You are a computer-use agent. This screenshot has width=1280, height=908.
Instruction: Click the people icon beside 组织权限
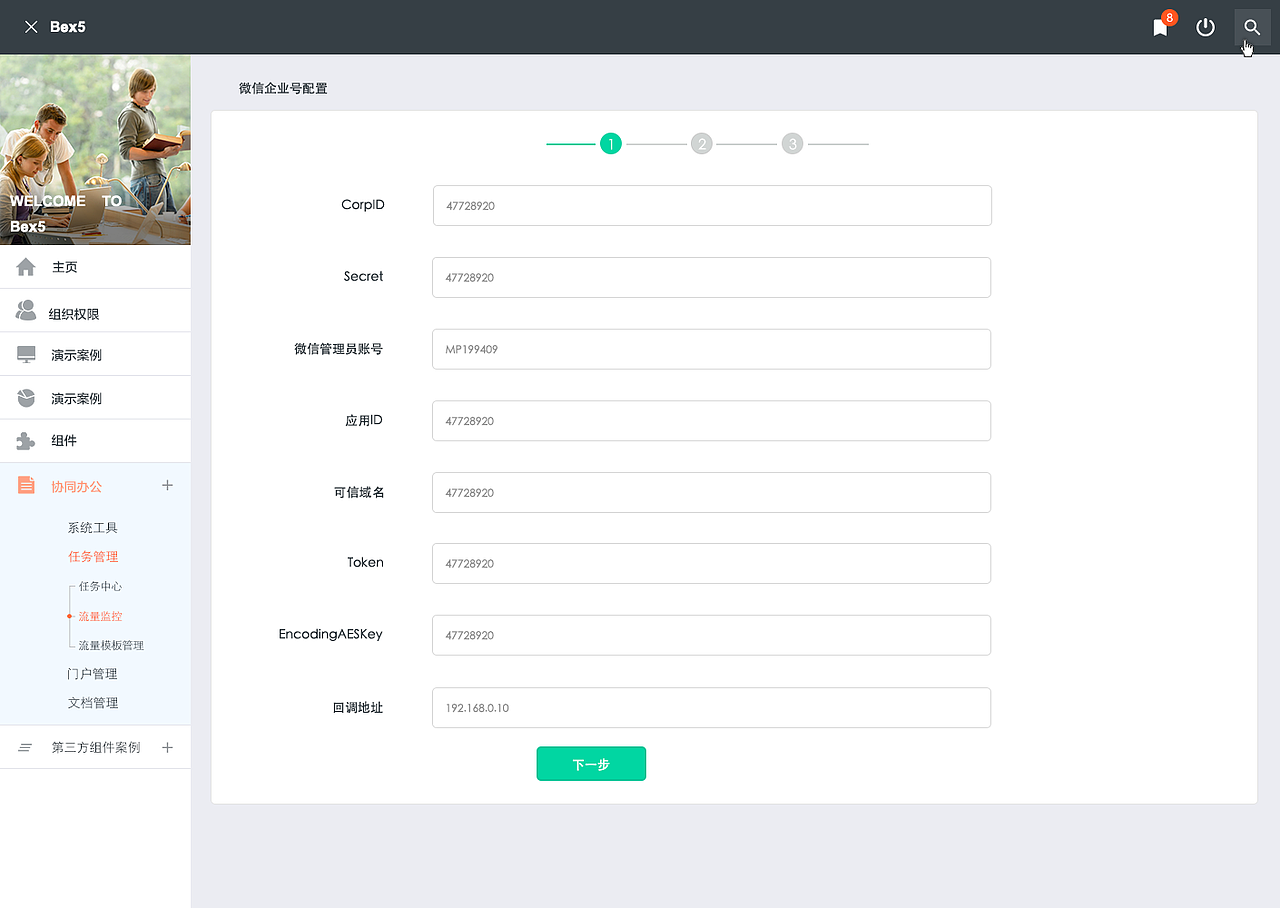click(x=26, y=311)
